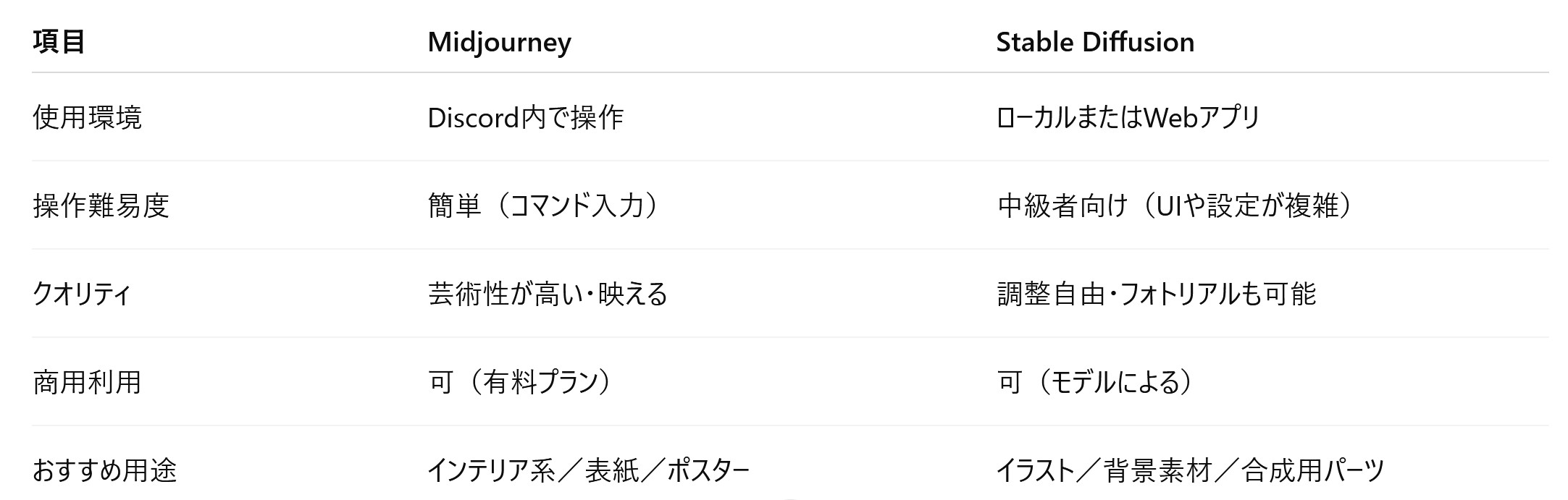Viewport: 1568px width, 500px height.
Task: Click the 中級者向け（UIや設定が複雑） cell
Action: [1175, 206]
